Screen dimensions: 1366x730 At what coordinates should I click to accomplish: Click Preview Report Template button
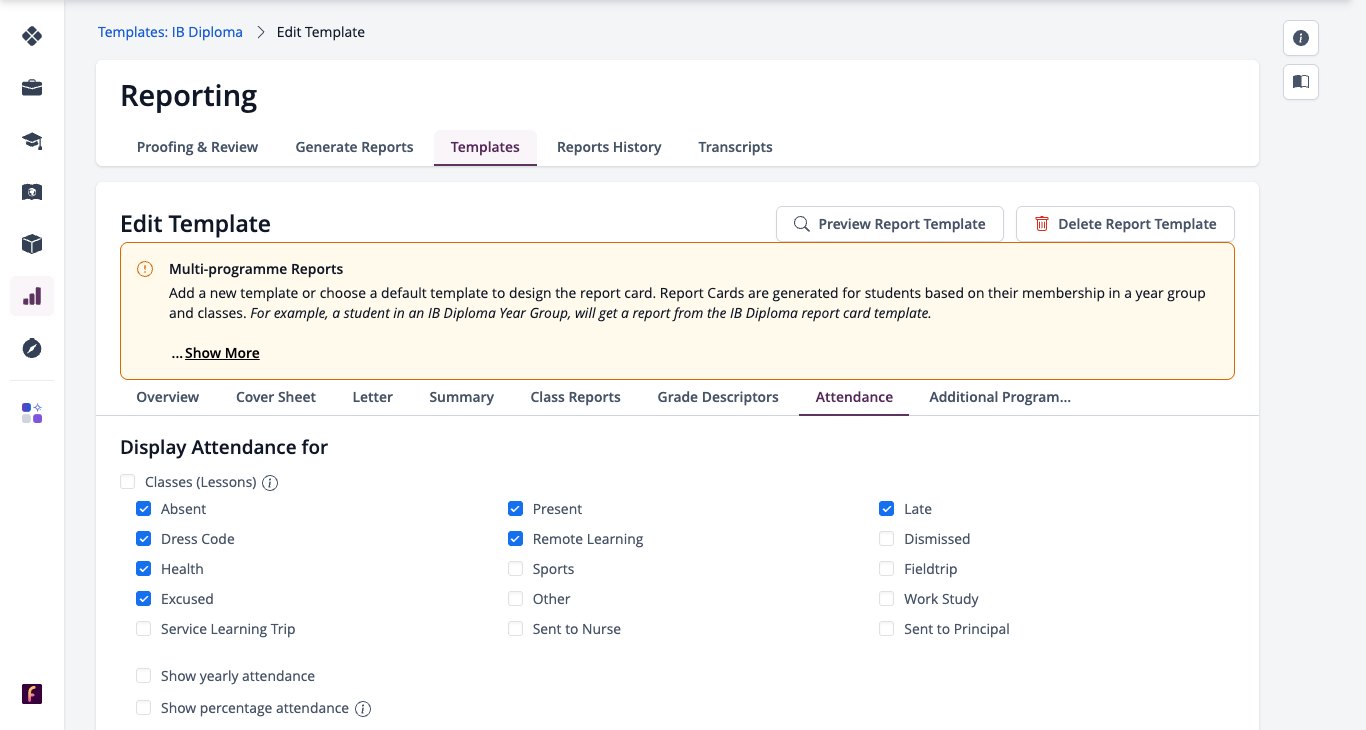(x=889, y=224)
